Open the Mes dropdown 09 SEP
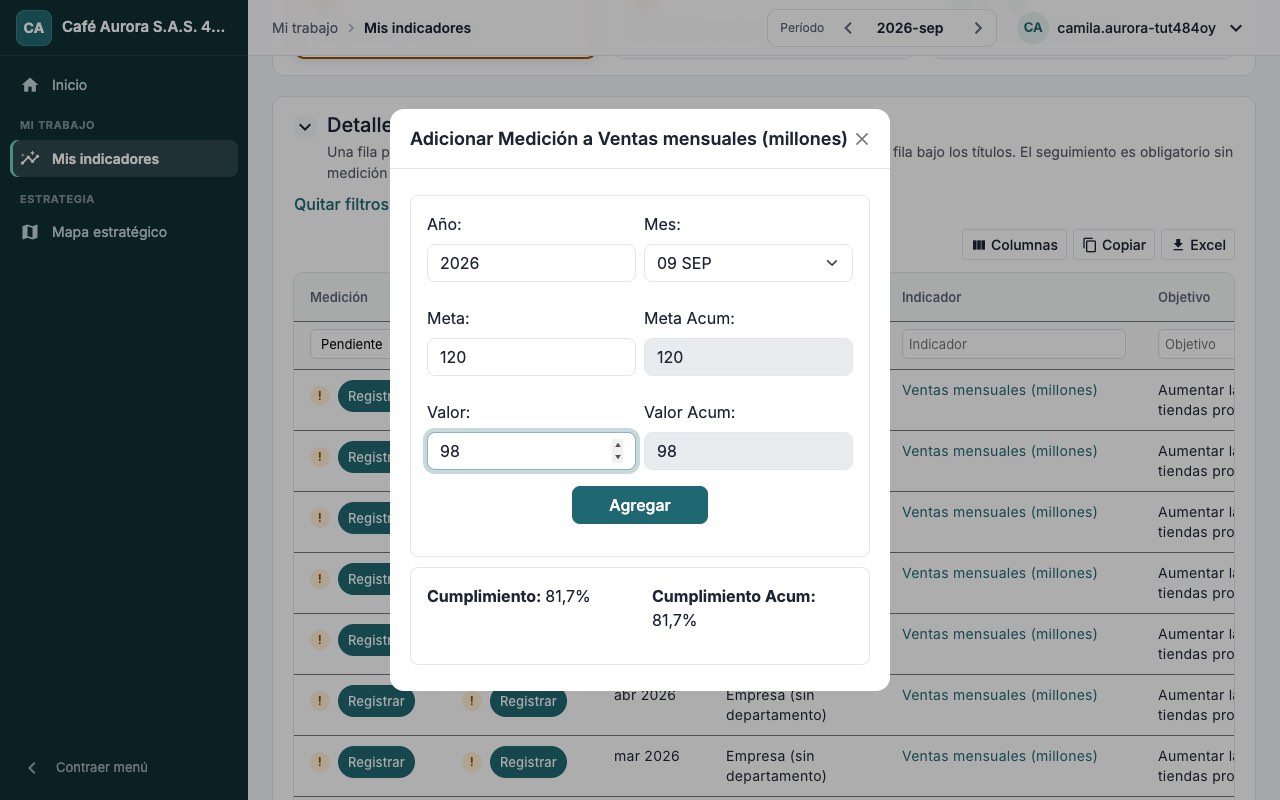This screenshot has width=1280, height=800. click(748, 263)
